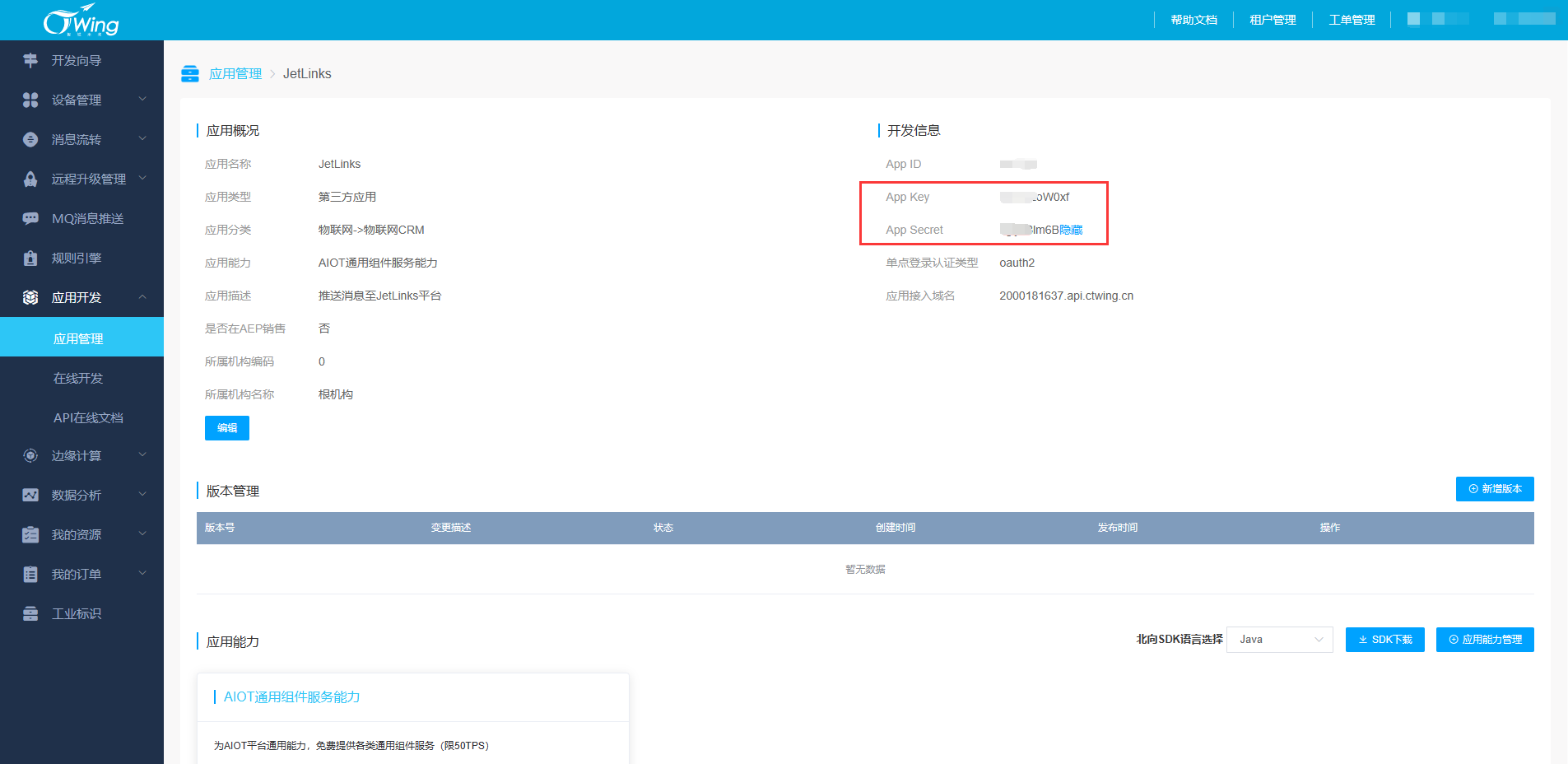The image size is (1568, 764).
Task: Click the 设备管理 grid icon
Action: coord(30,100)
